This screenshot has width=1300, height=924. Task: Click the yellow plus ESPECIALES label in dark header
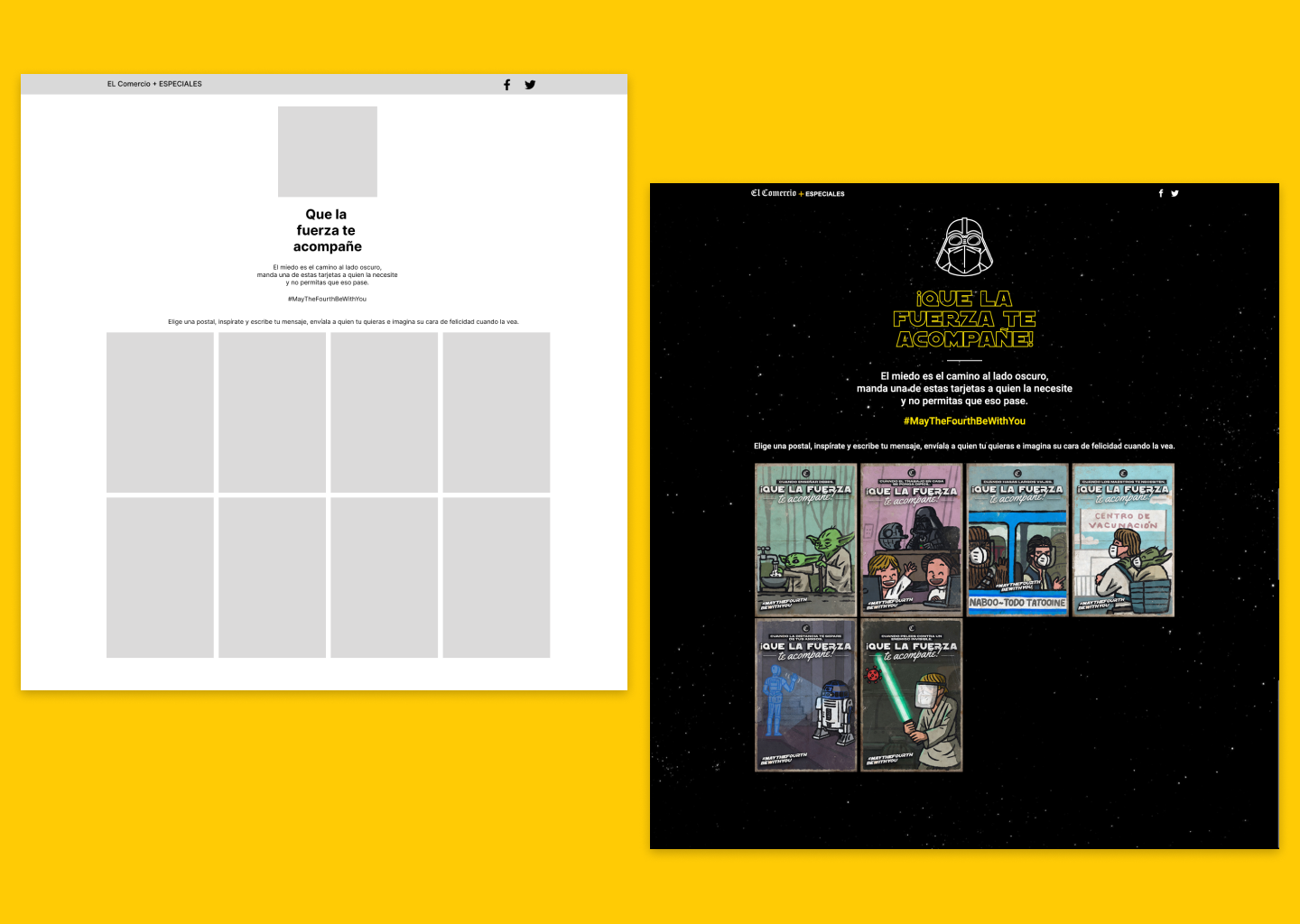click(x=822, y=194)
